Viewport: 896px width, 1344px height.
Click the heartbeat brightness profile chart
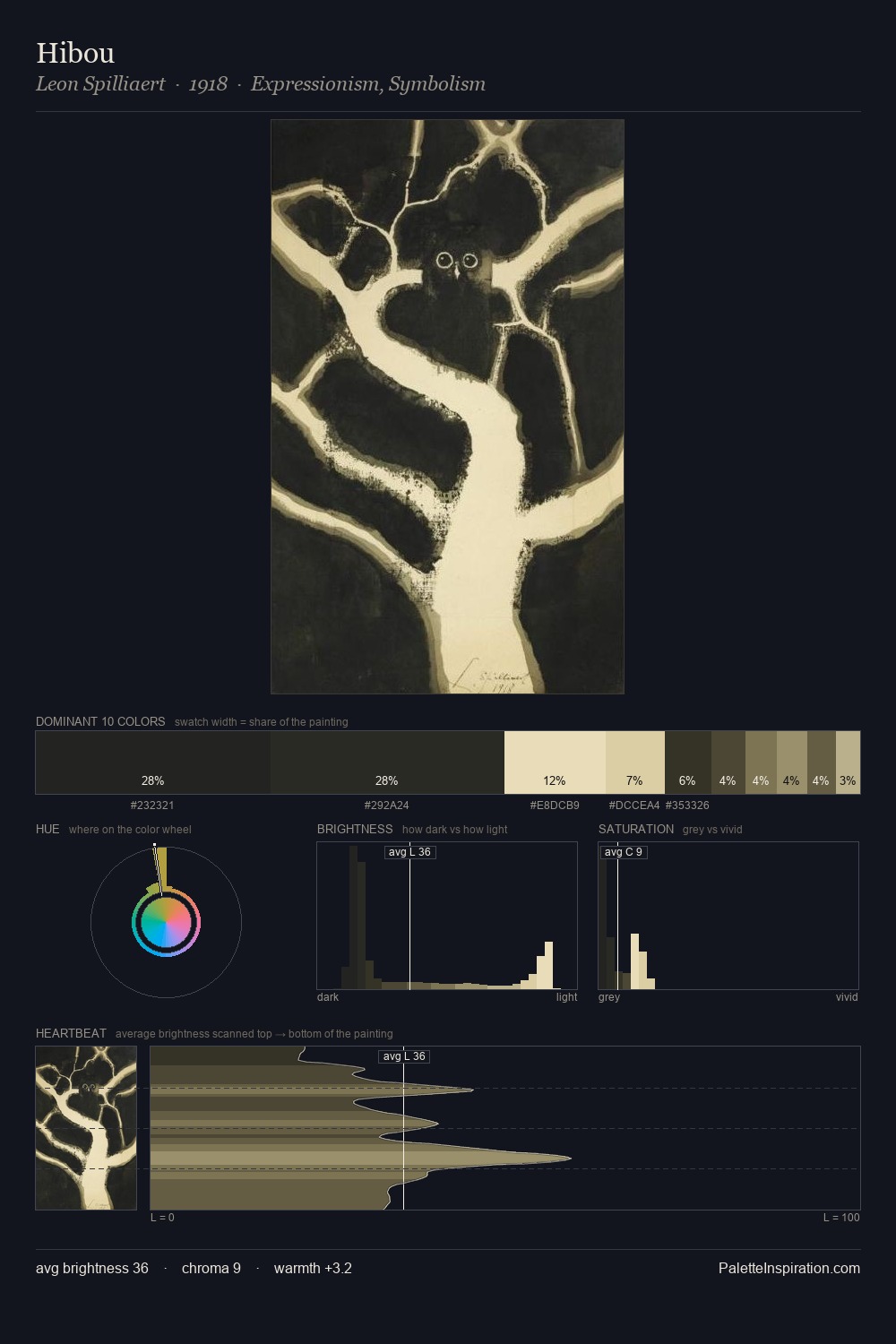click(505, 1128)
